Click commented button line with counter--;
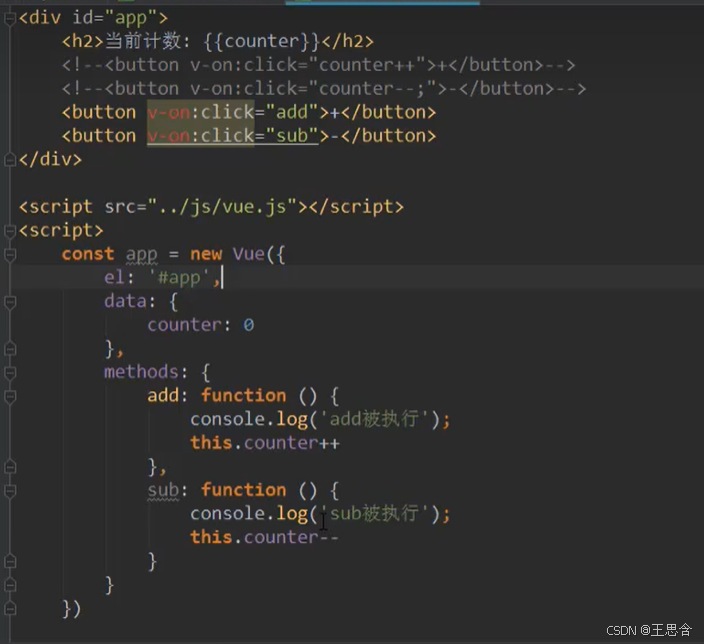Screen dimensions: 704x644 click(324, 89)
